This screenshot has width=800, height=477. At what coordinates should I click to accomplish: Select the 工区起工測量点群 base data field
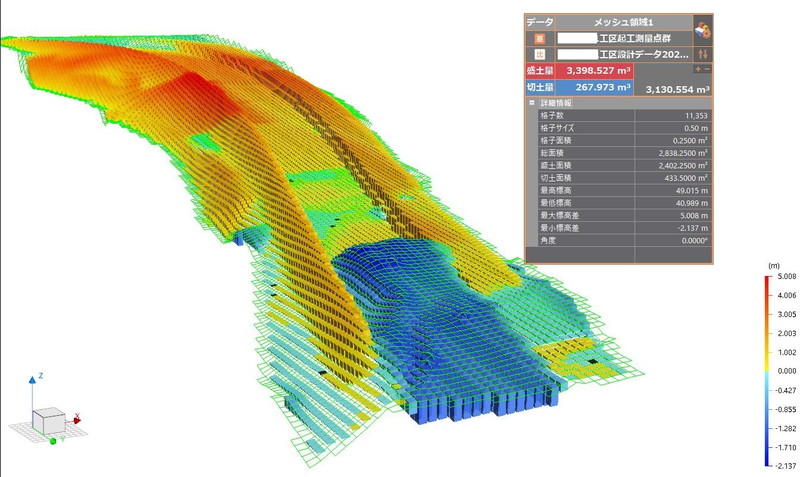620,38
